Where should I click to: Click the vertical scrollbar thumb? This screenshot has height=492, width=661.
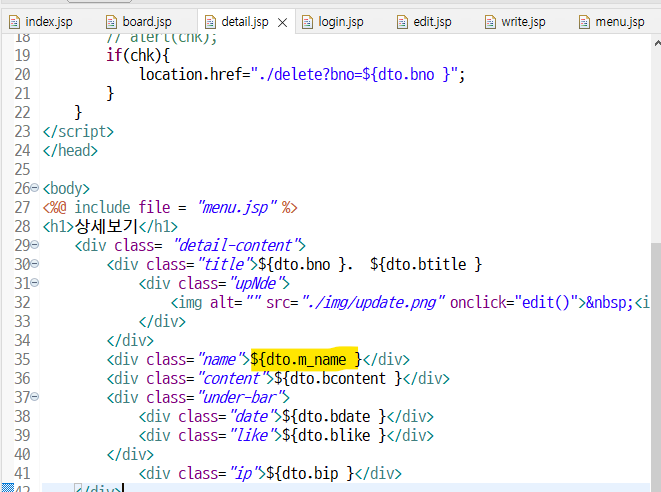tap(656, 367)
